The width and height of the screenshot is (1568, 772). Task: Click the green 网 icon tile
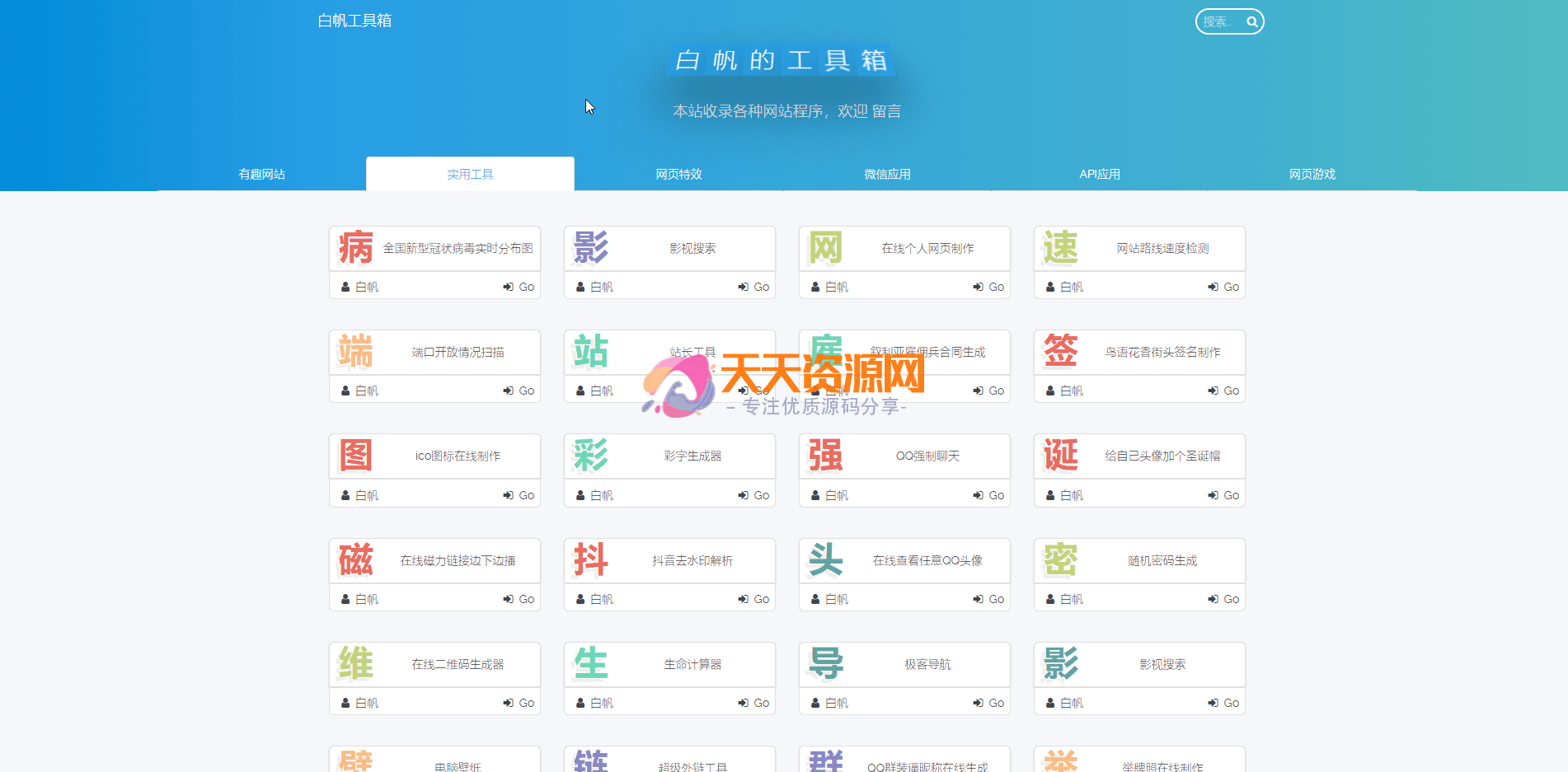click(x=825, y=248)
